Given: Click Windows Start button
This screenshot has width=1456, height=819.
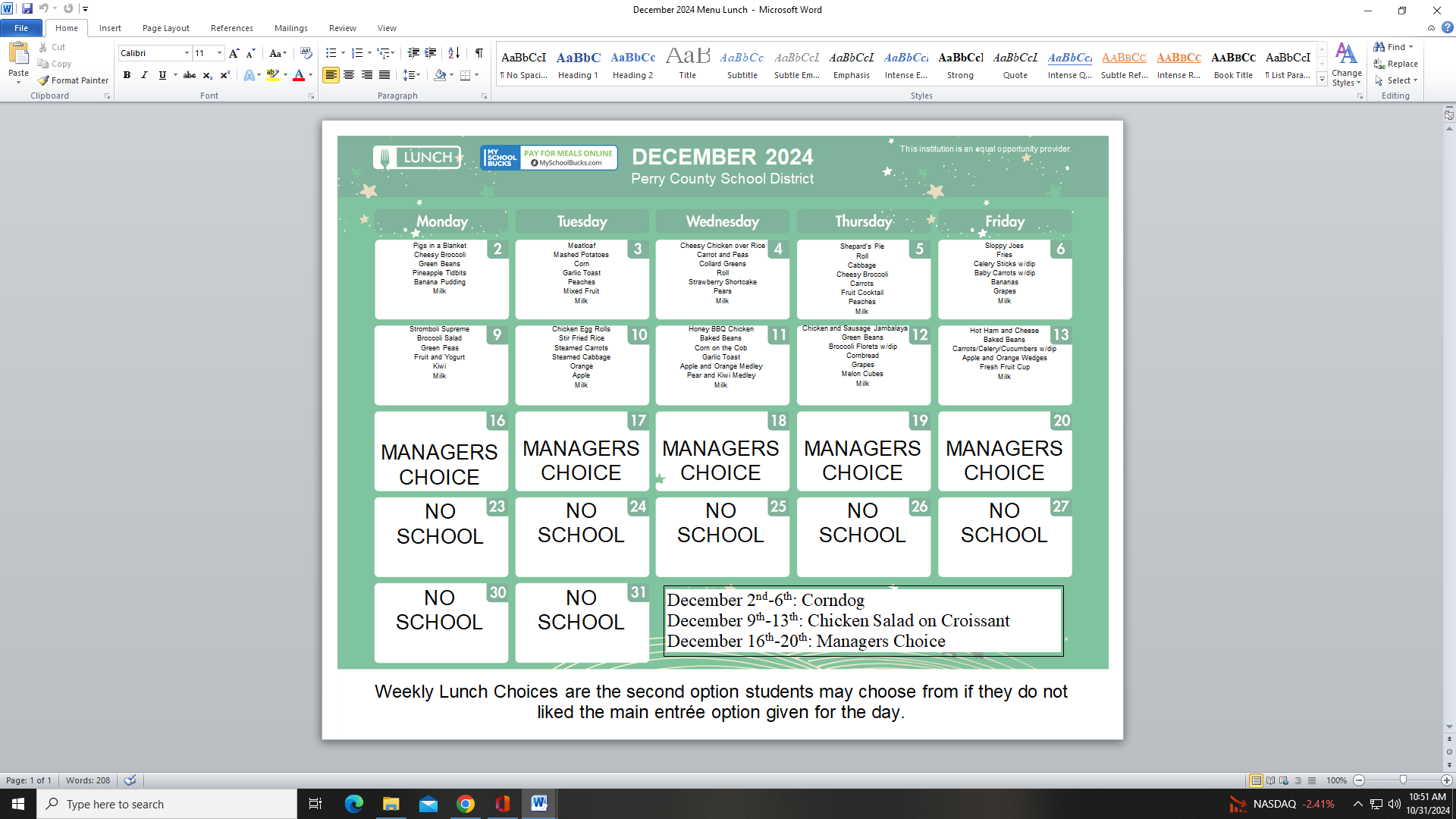Looking at the screenshot, I should click(x=18, y=804).
